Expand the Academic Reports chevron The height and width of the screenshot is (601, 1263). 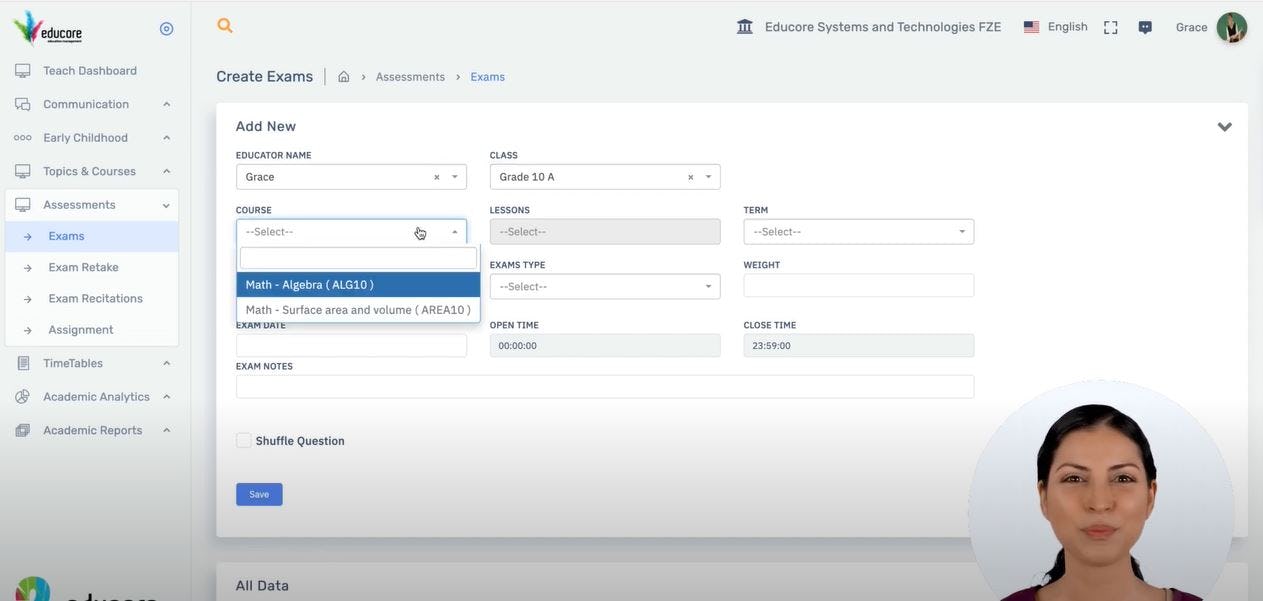coord(166,430)
